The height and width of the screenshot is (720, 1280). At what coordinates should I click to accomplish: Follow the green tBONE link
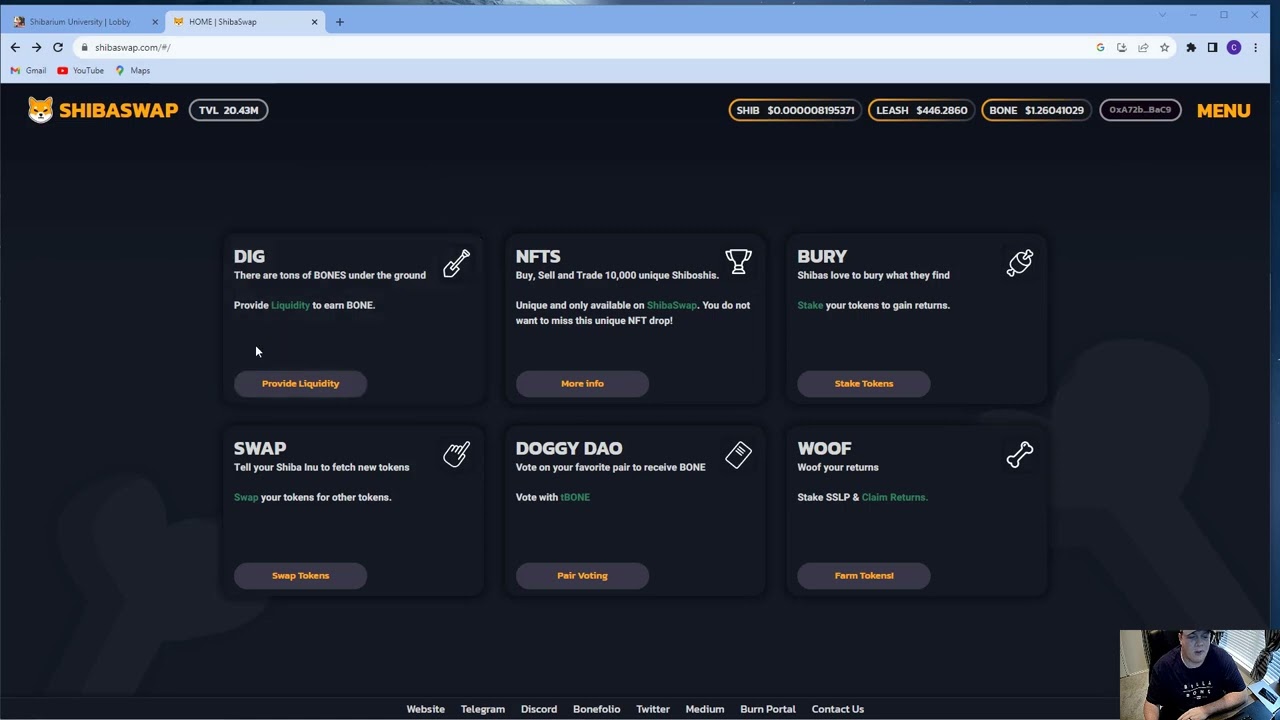pyautogui.click(x=575, y=497)
